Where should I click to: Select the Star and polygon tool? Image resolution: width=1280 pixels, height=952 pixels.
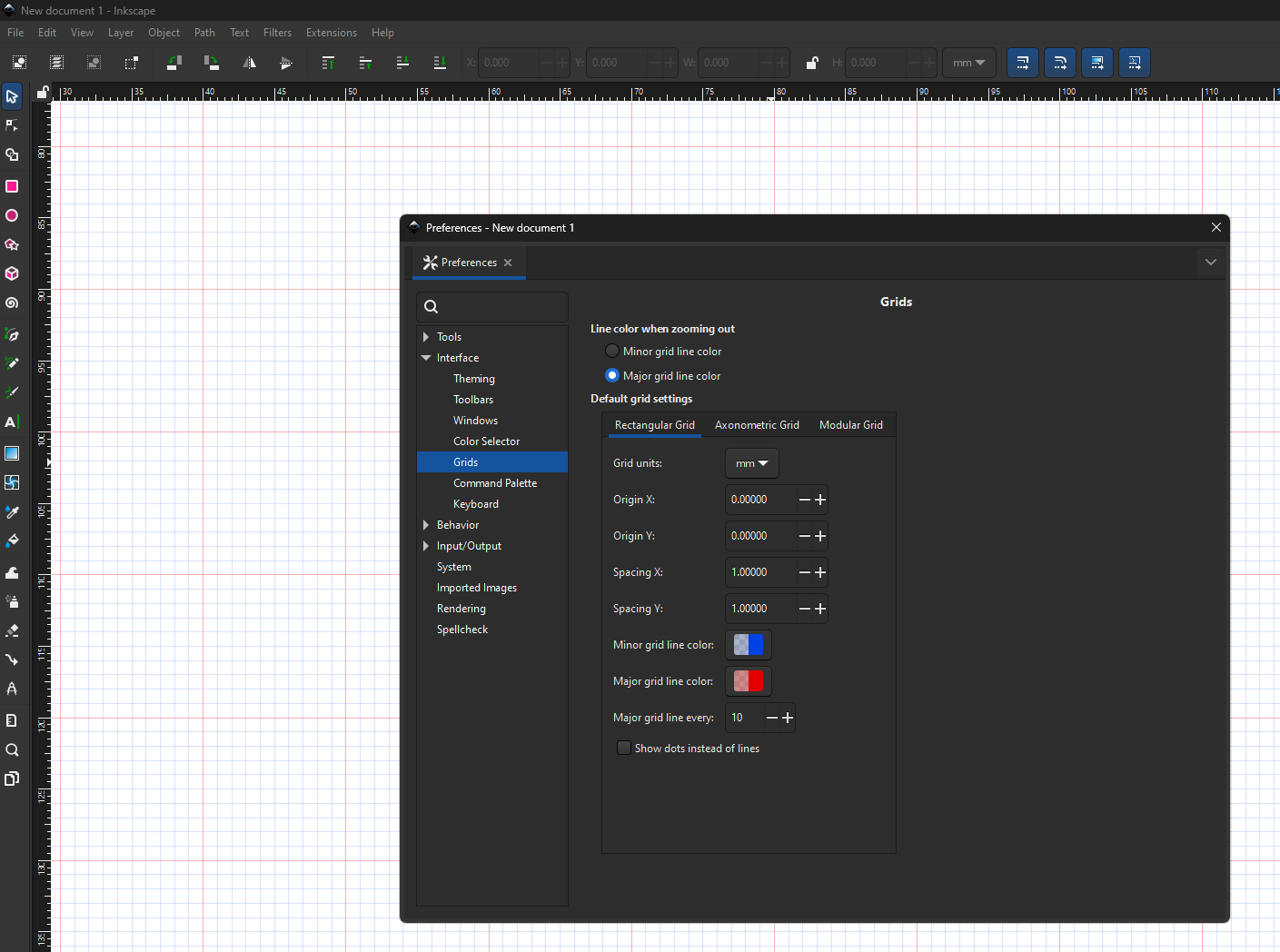(x=12, y=244)
